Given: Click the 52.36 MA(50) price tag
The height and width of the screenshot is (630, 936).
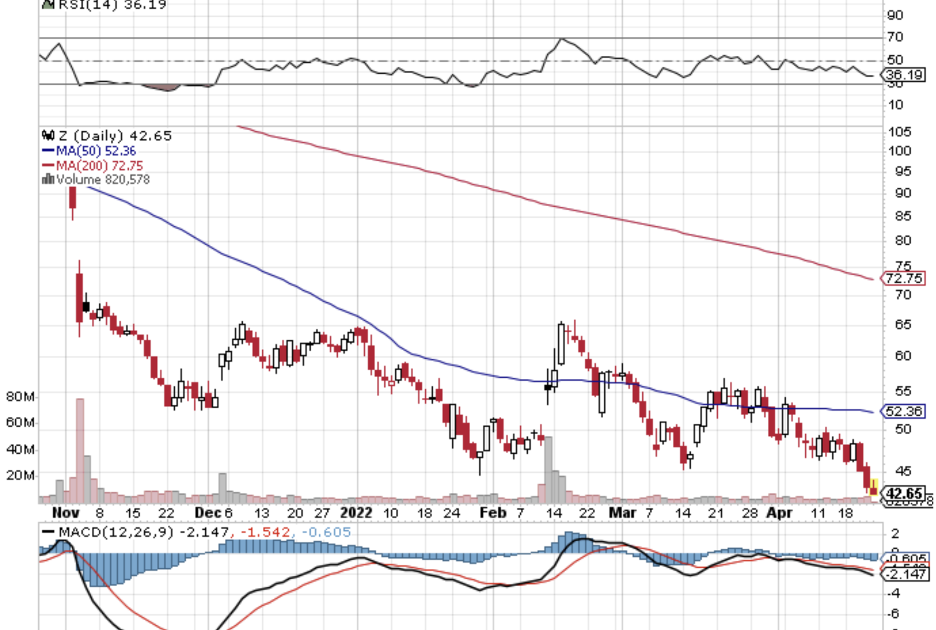Looking at the screenshot, I should click(903, 411).
